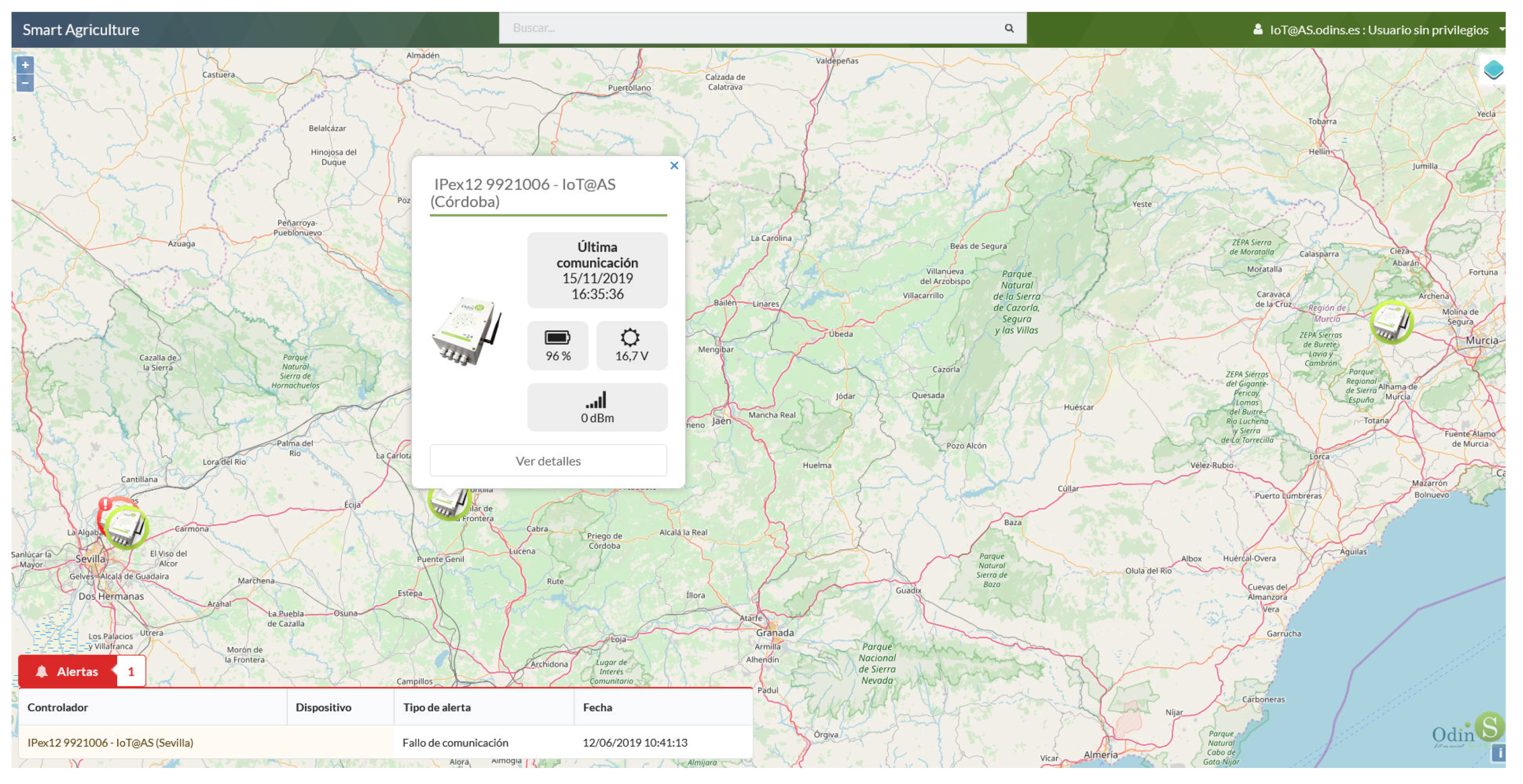The image size is (1523, 784).
Task: Click the device thumbnail image in popup
Action: [x=467, y=332]
